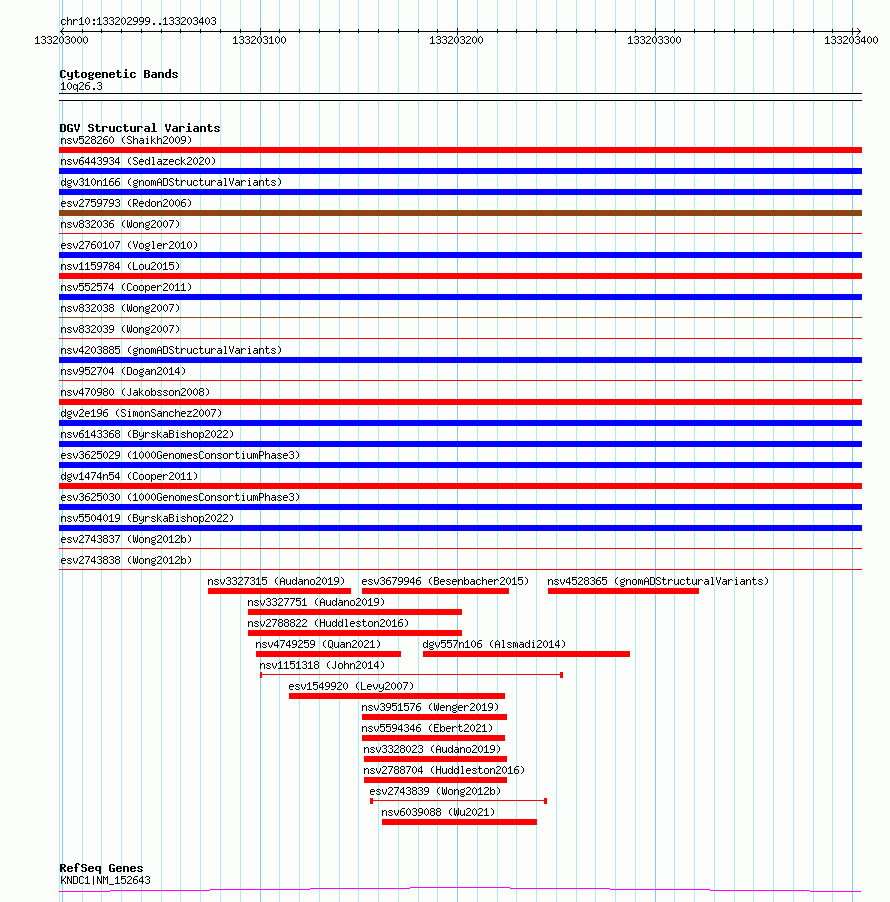The width and height of the screenshot is (890, 902).
Task: Click red bar under nsv3327315 (Audano2019)
Action: [280, 591]
